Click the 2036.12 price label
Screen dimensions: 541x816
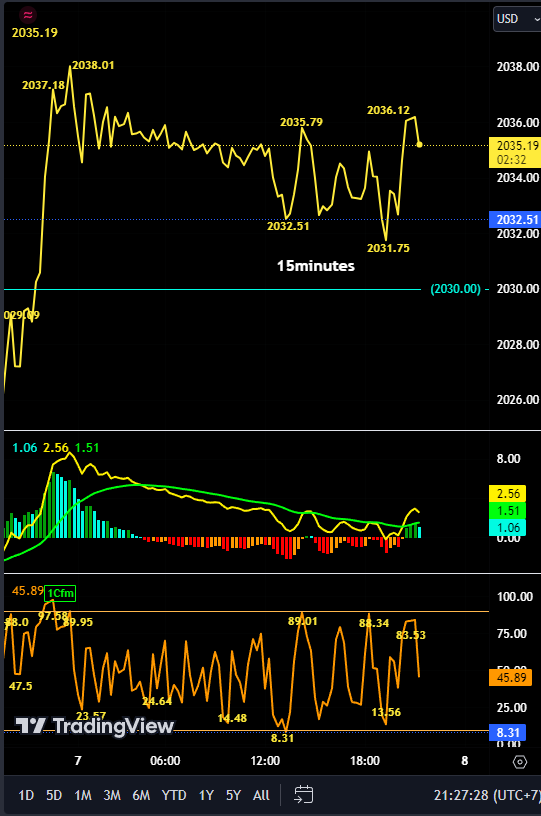tap(388, 110)
